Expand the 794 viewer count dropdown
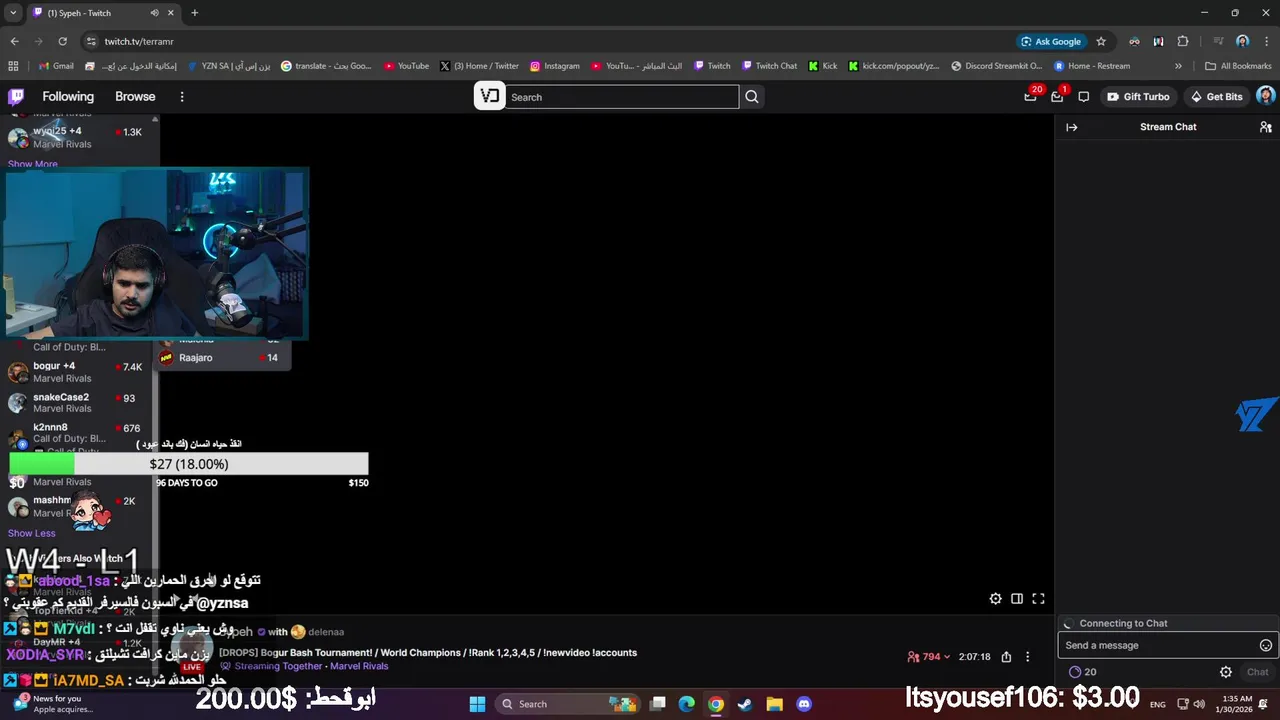1280x720 pixels. tap(929, 657)
